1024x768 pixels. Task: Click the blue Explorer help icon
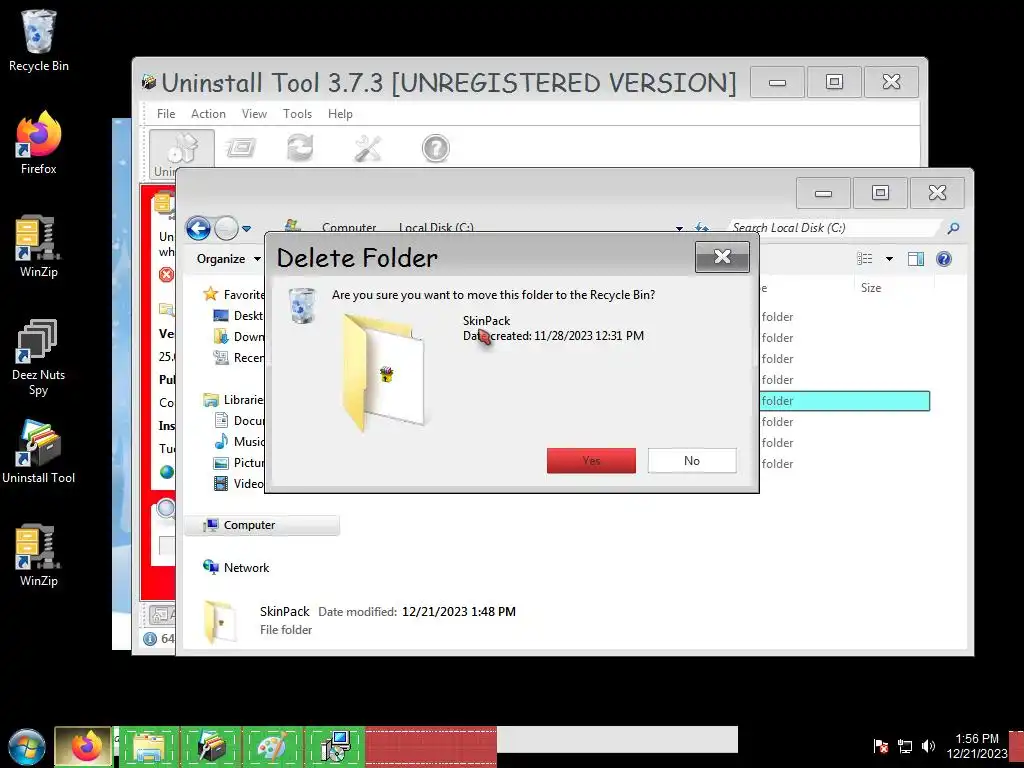pos(944,259)
